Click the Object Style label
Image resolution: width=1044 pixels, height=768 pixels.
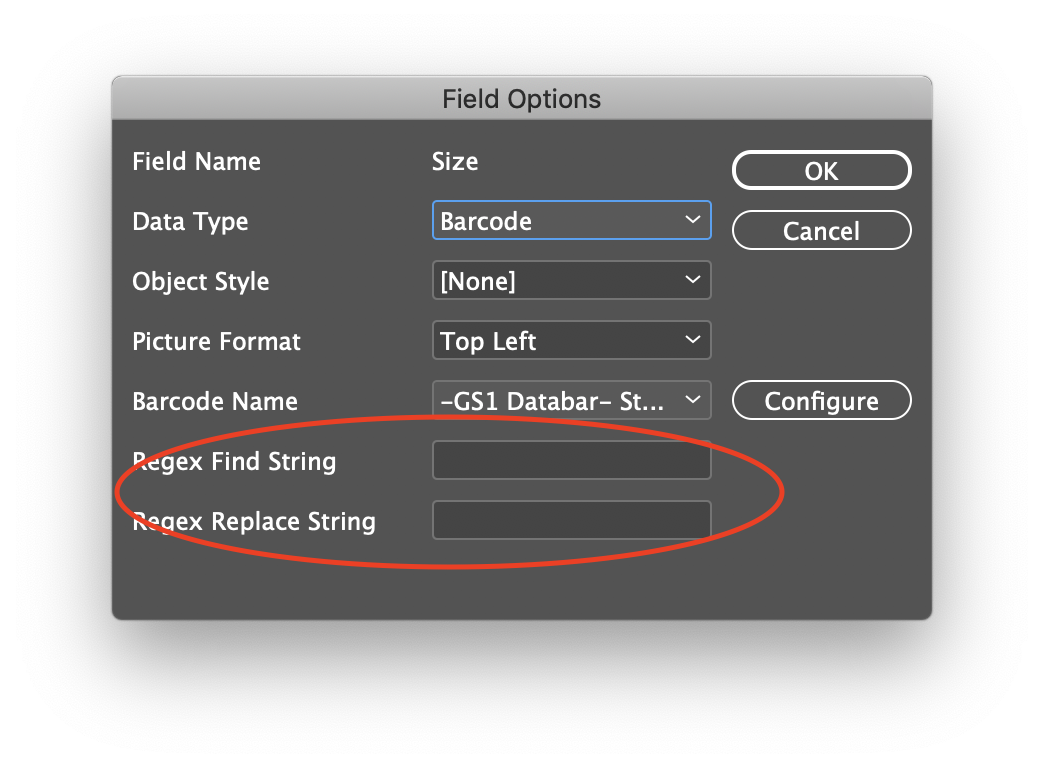pos(201,281)
